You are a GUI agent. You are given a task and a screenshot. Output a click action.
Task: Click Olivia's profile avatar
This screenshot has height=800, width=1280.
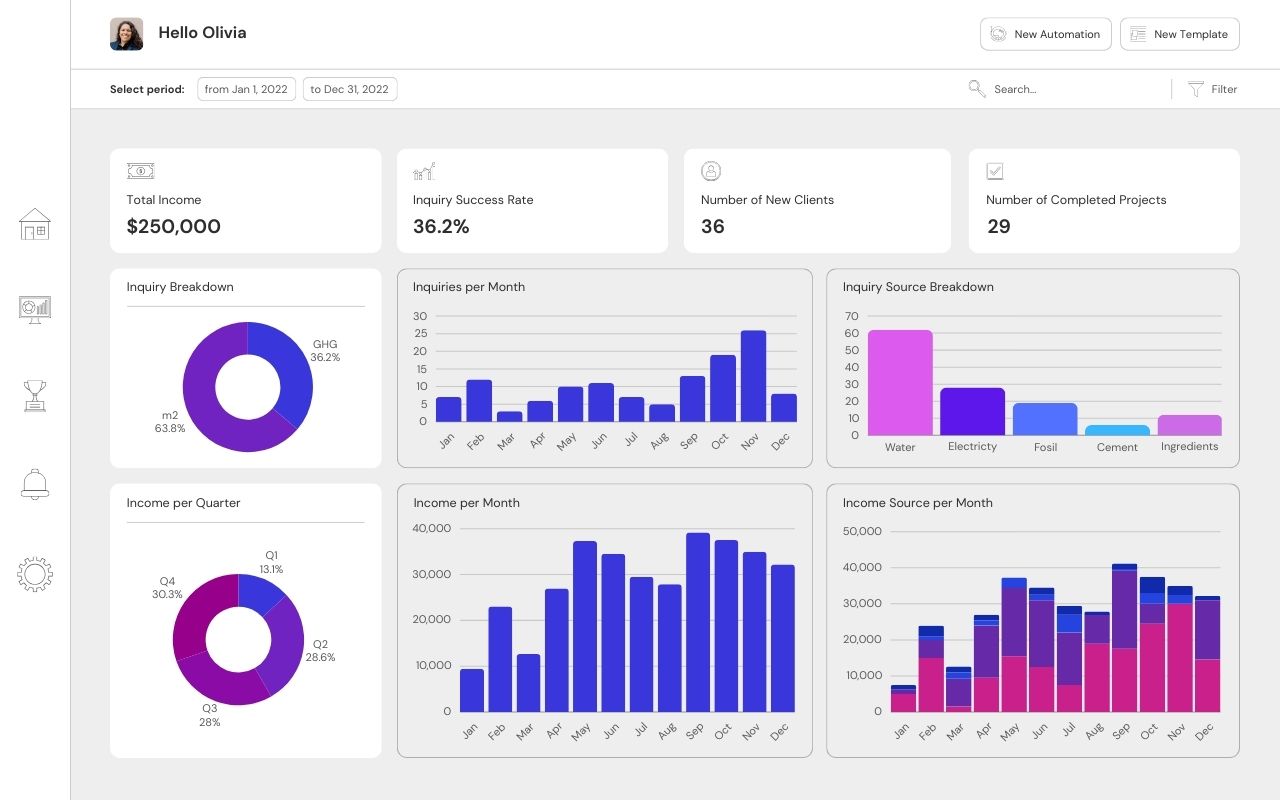[x=127, y=34]
